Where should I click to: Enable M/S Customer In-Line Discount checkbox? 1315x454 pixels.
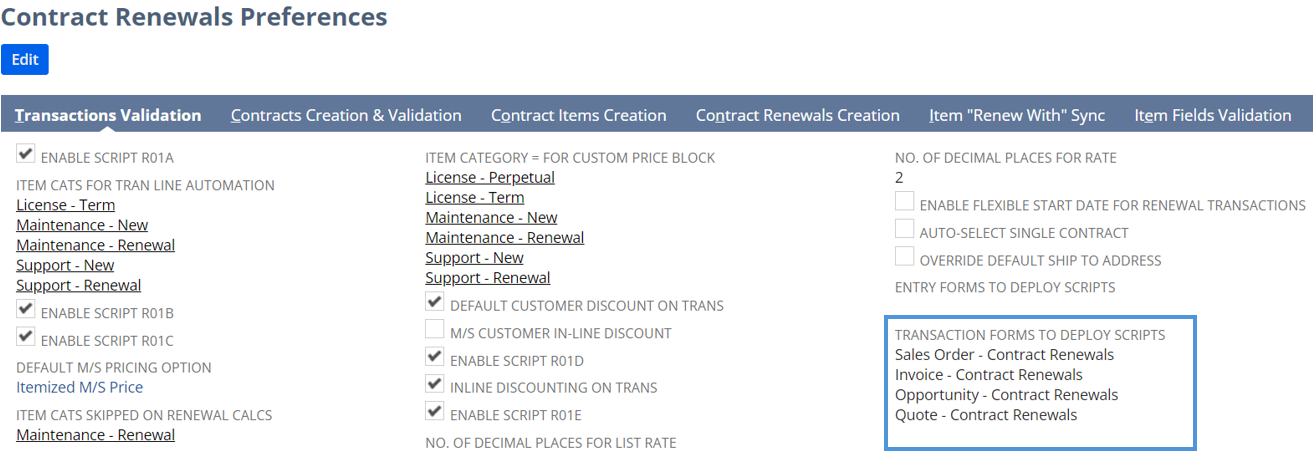pos(435,329)
